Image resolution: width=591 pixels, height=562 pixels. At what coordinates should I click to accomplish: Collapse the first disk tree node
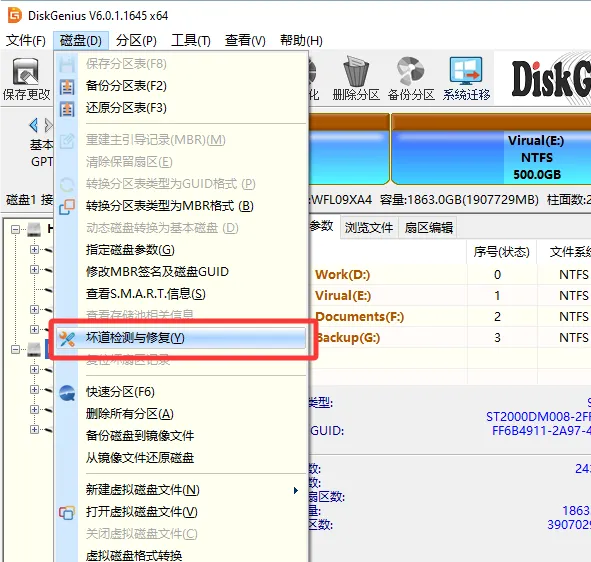click(x=15, y=229)
